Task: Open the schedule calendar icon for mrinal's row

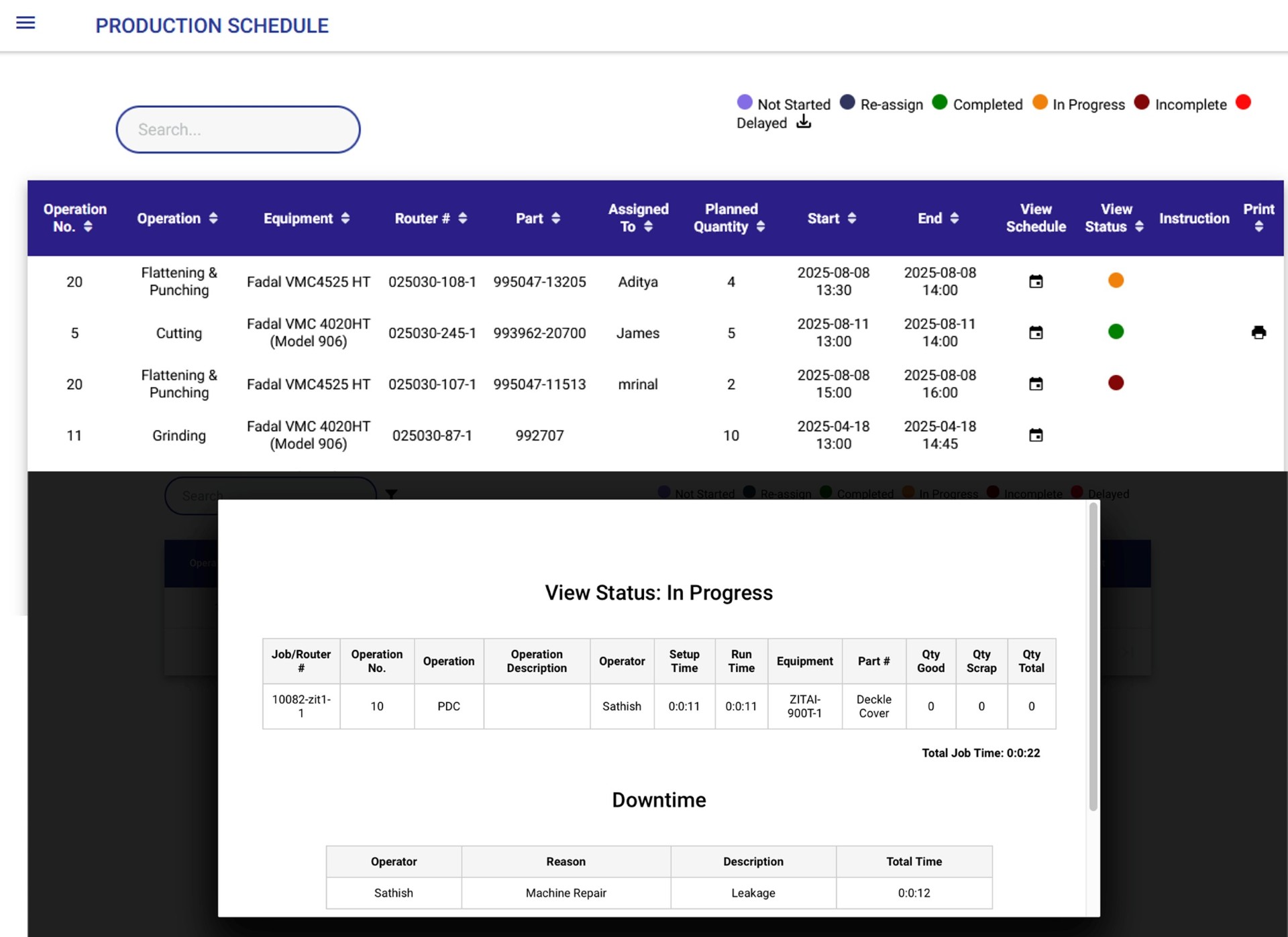Action: (1036, 384)
